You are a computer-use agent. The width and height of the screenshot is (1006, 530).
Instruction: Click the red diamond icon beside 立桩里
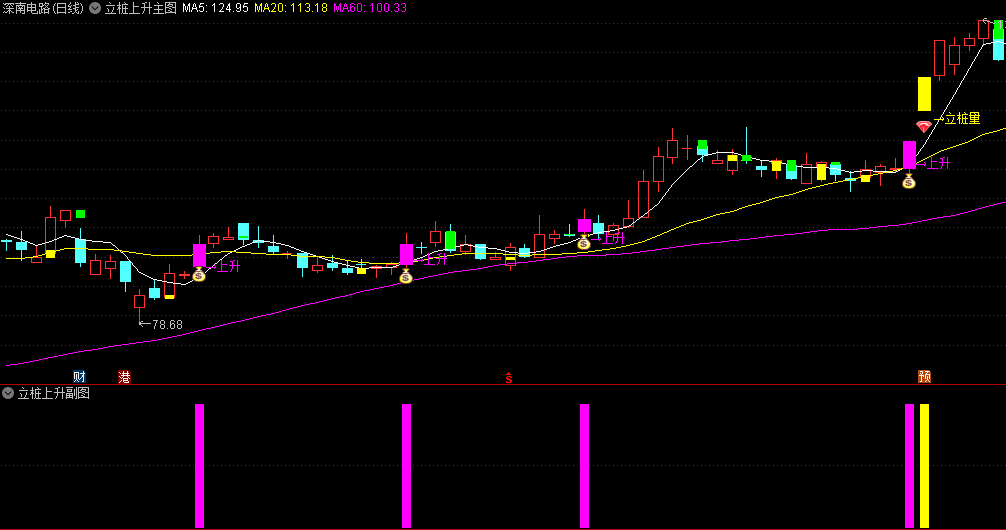(x=923, y=126)
